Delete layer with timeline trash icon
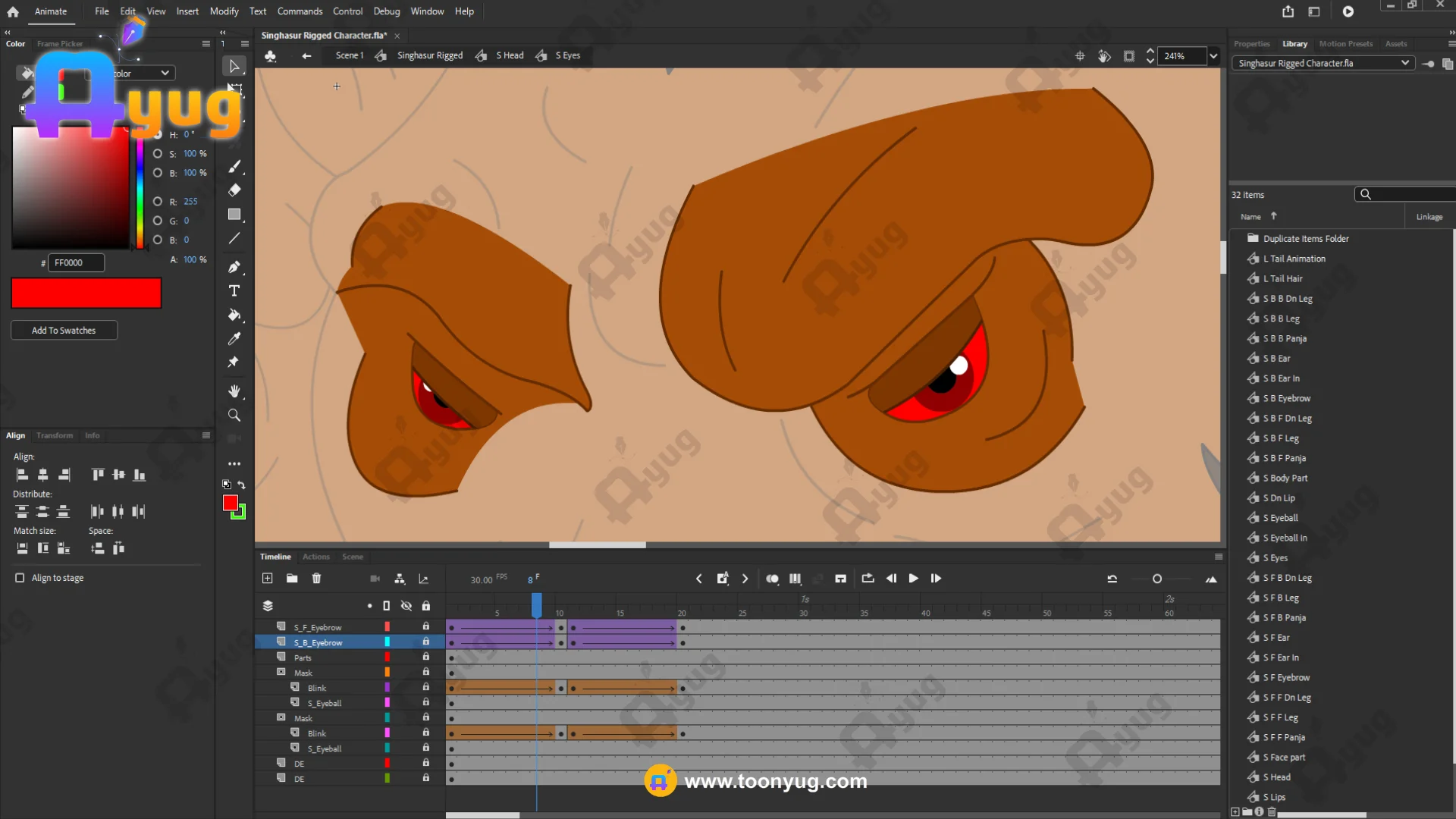Screen dimensions: 1456x819 coord(316,579)
